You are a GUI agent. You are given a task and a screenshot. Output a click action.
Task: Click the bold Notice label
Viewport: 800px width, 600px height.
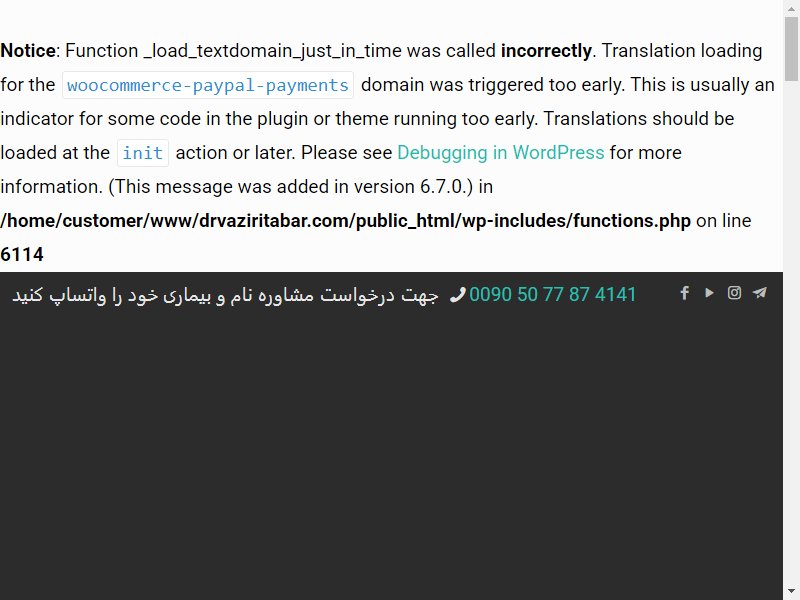pos(28,51)
